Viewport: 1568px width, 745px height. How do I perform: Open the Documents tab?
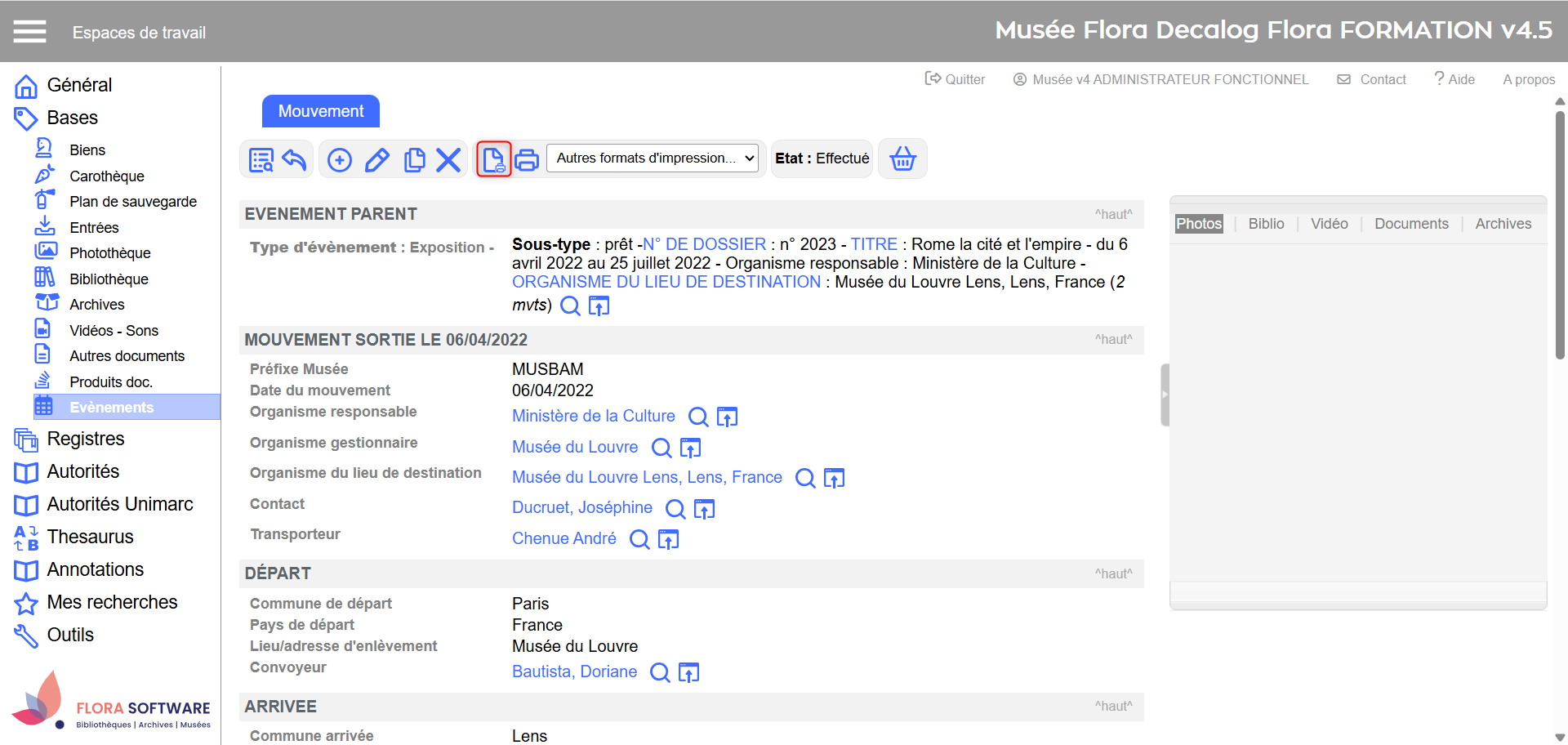click(1410, 224)
